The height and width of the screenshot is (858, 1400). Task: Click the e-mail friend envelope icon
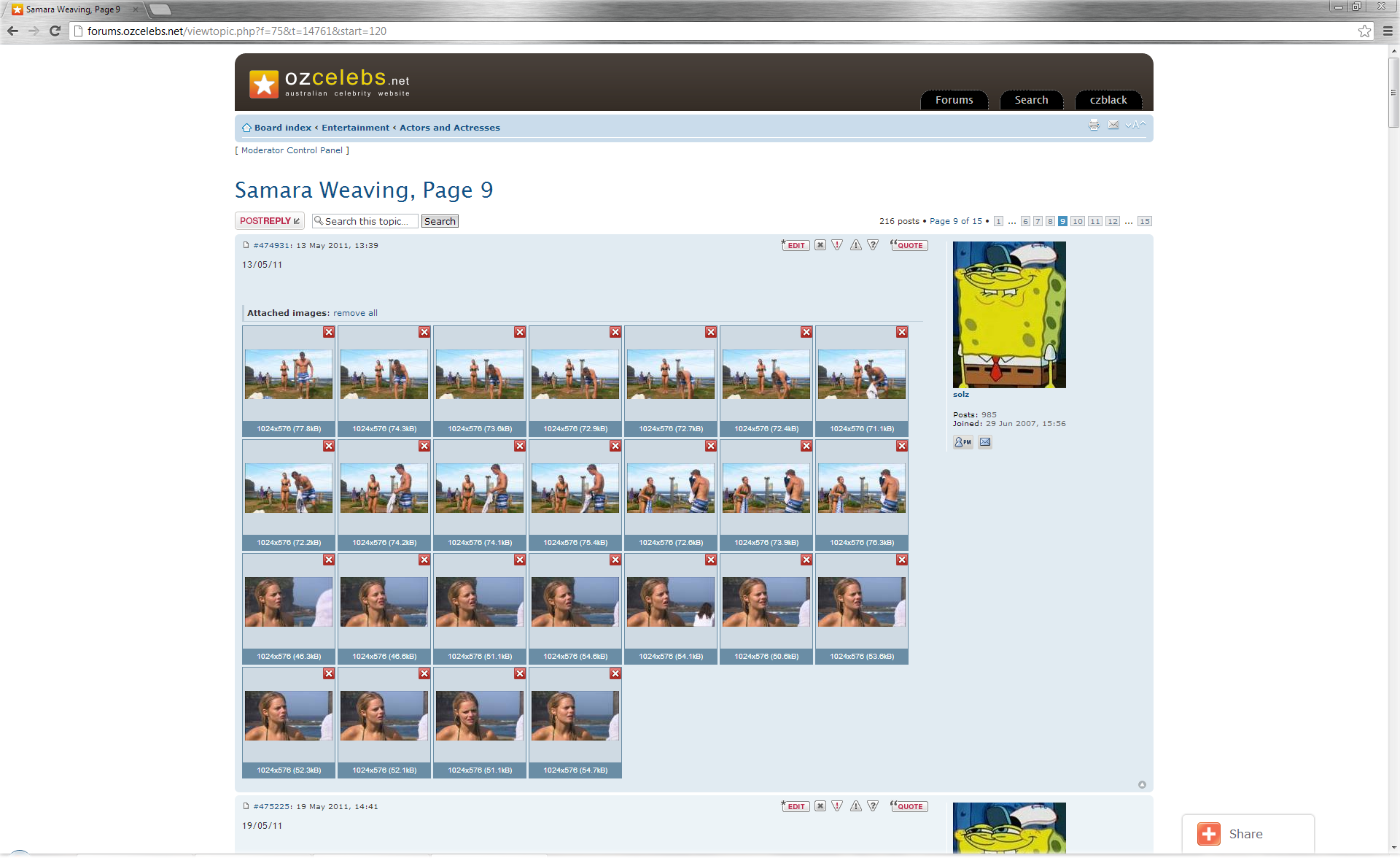pos(1113,125)
